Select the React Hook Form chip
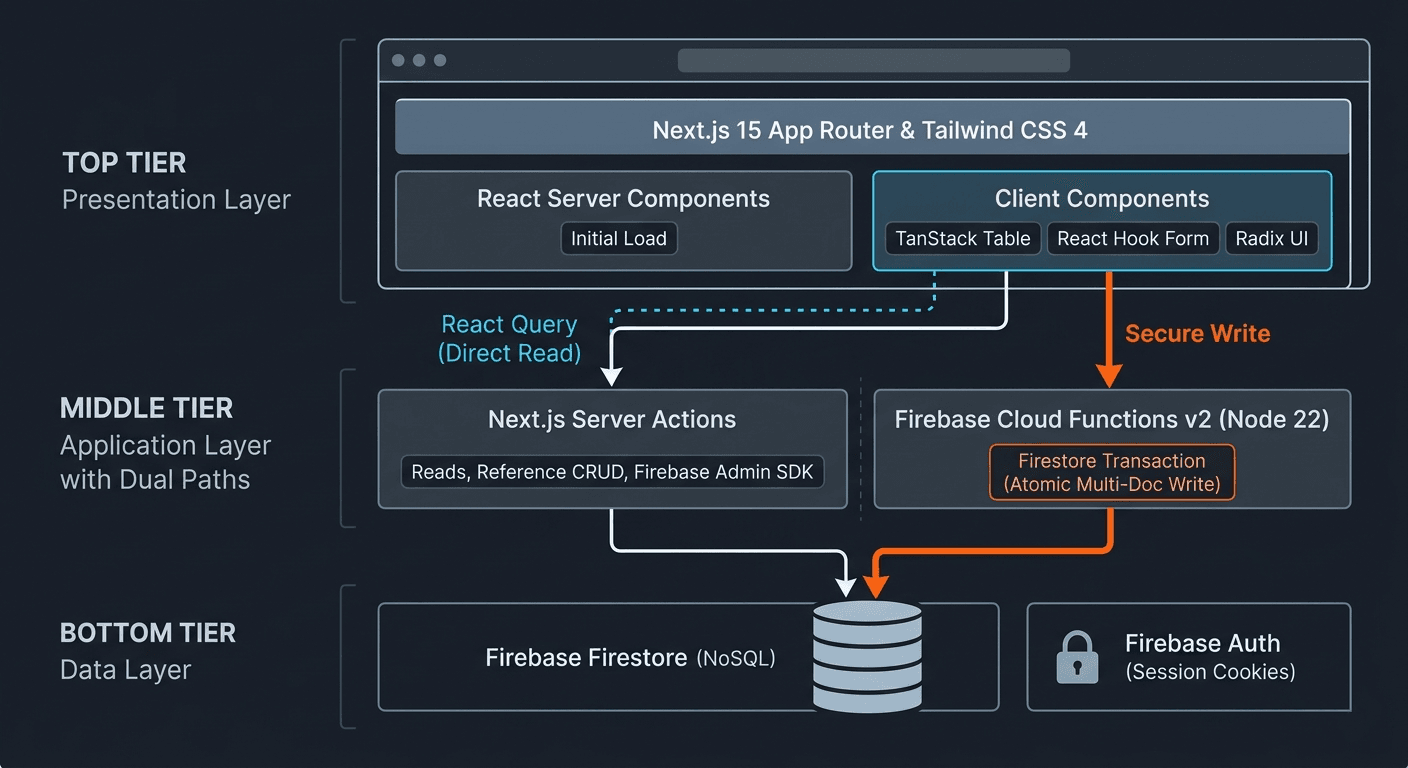Screen dimensions: 1408x768 (1133, 239)
